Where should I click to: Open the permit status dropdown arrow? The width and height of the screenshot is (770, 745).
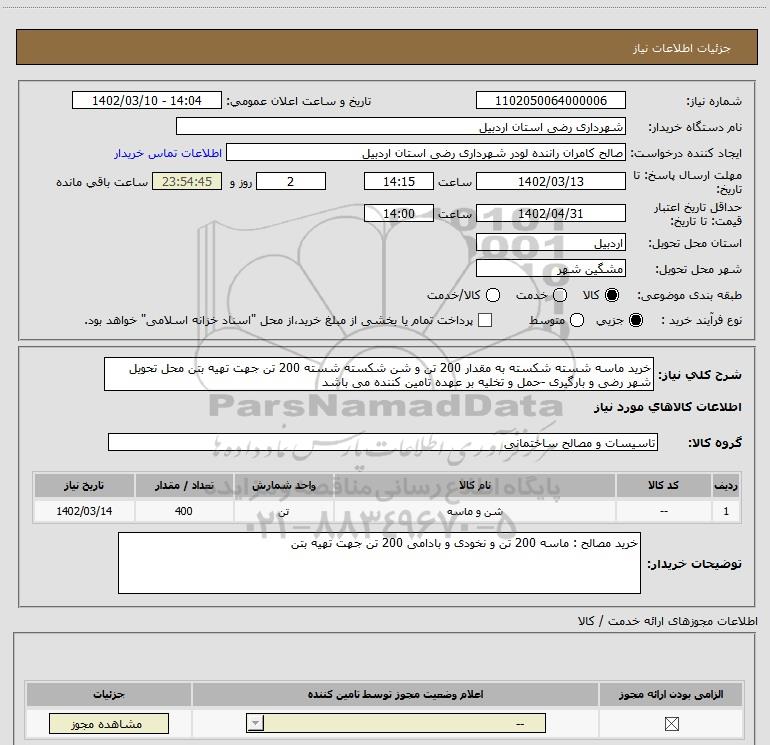[x=255, y=723]
